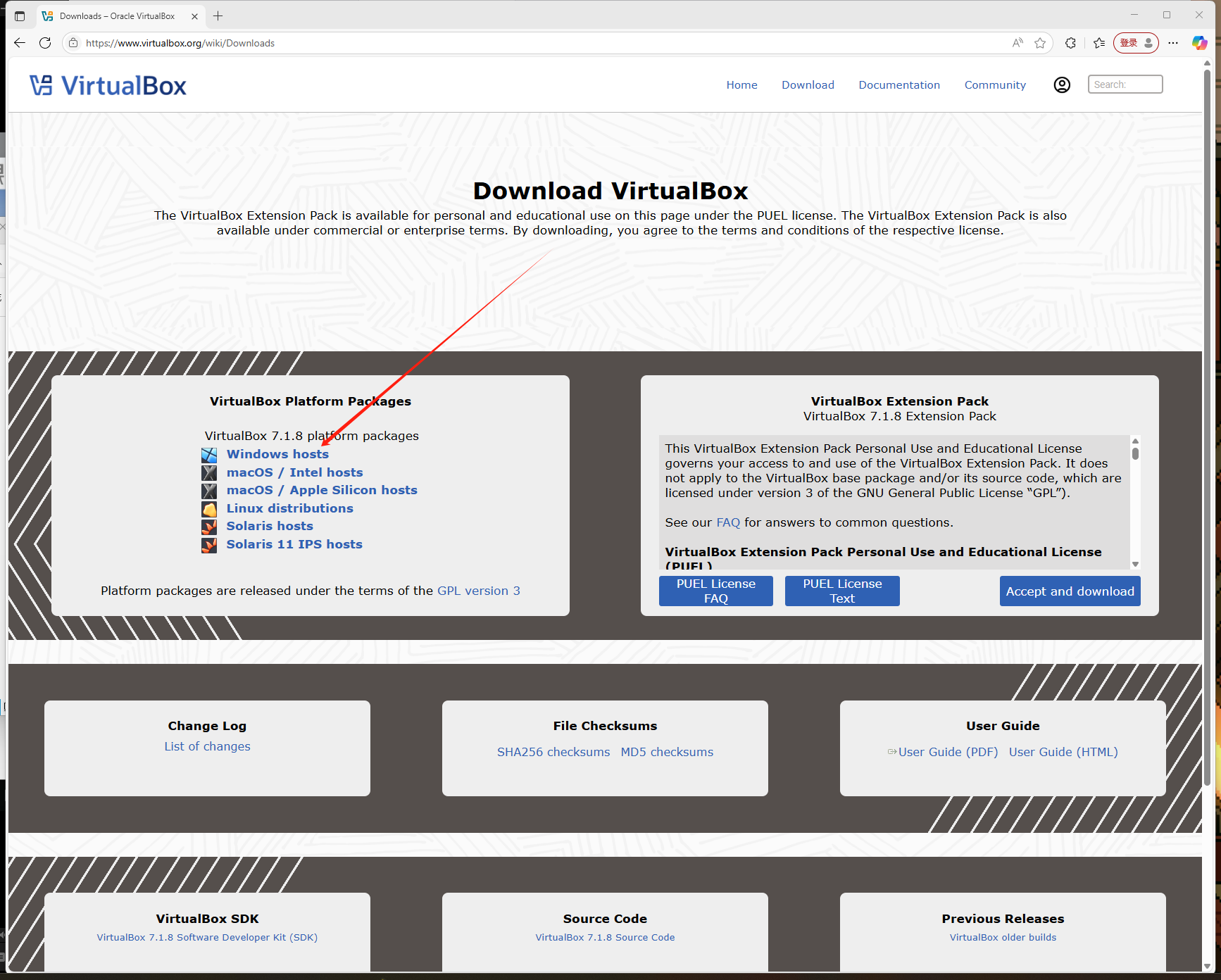Open the Download navigation item
This screenshot has height=980, width=1221.
[808, 85]
